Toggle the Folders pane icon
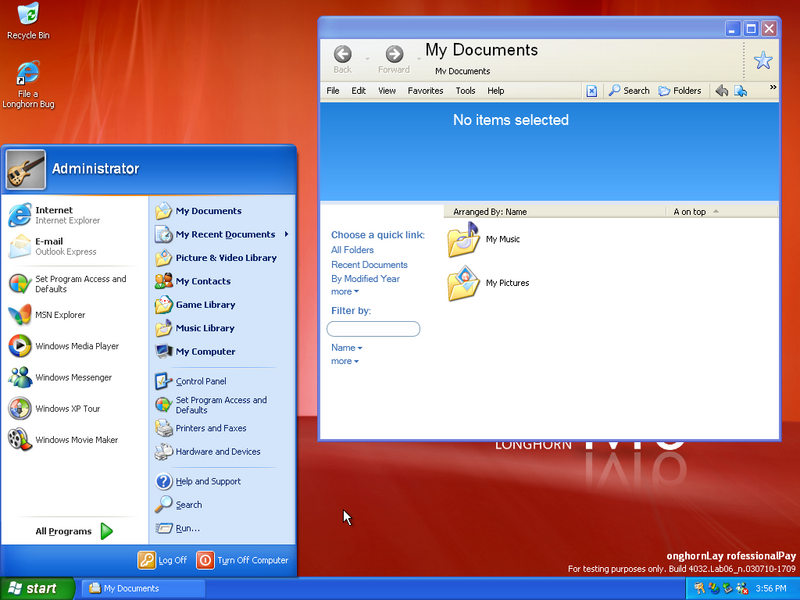 679,90
